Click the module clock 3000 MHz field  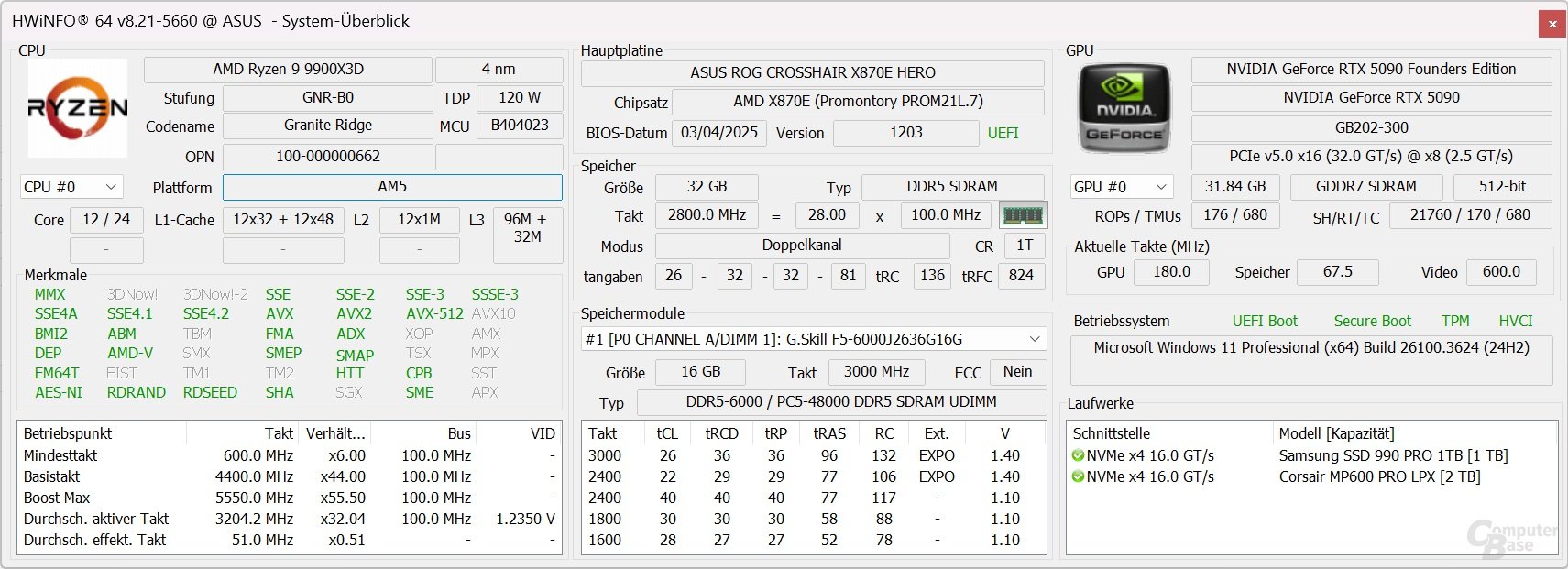pos(876,372)
